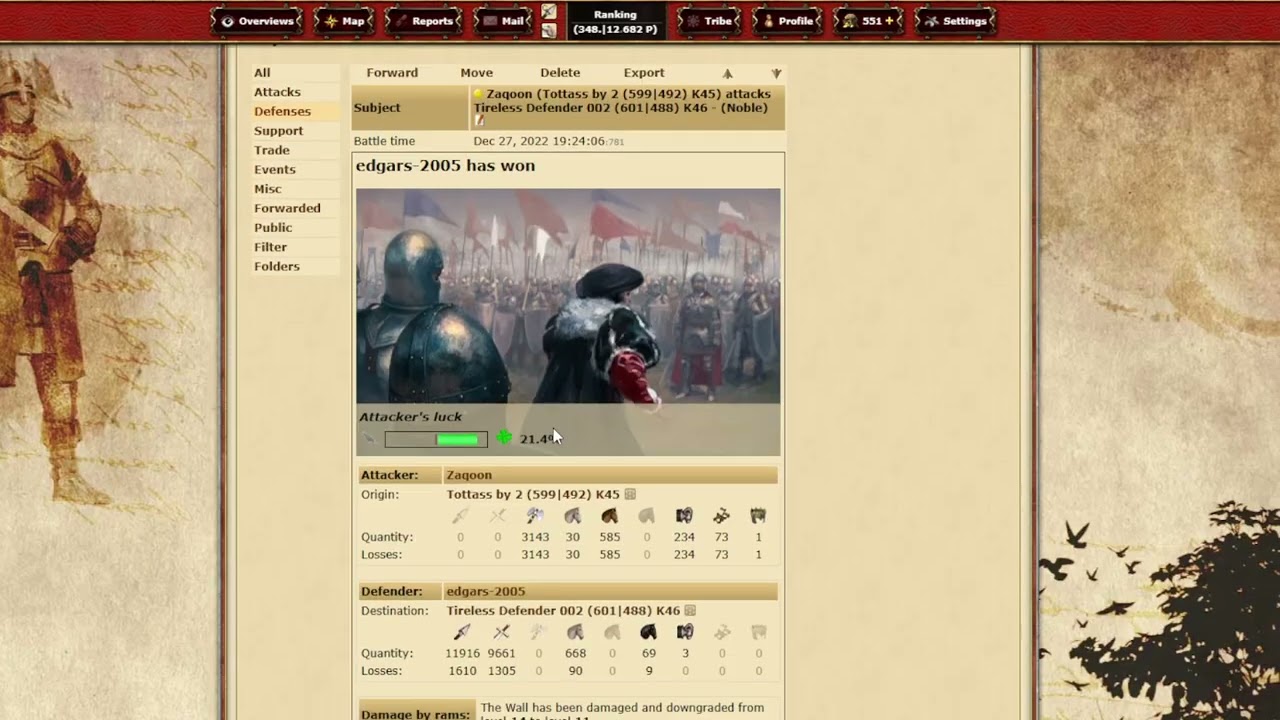The width and height of the screenshot is (1280, 720).
Task: Click the yellow dot report status icon
Action: pos(479,94)
